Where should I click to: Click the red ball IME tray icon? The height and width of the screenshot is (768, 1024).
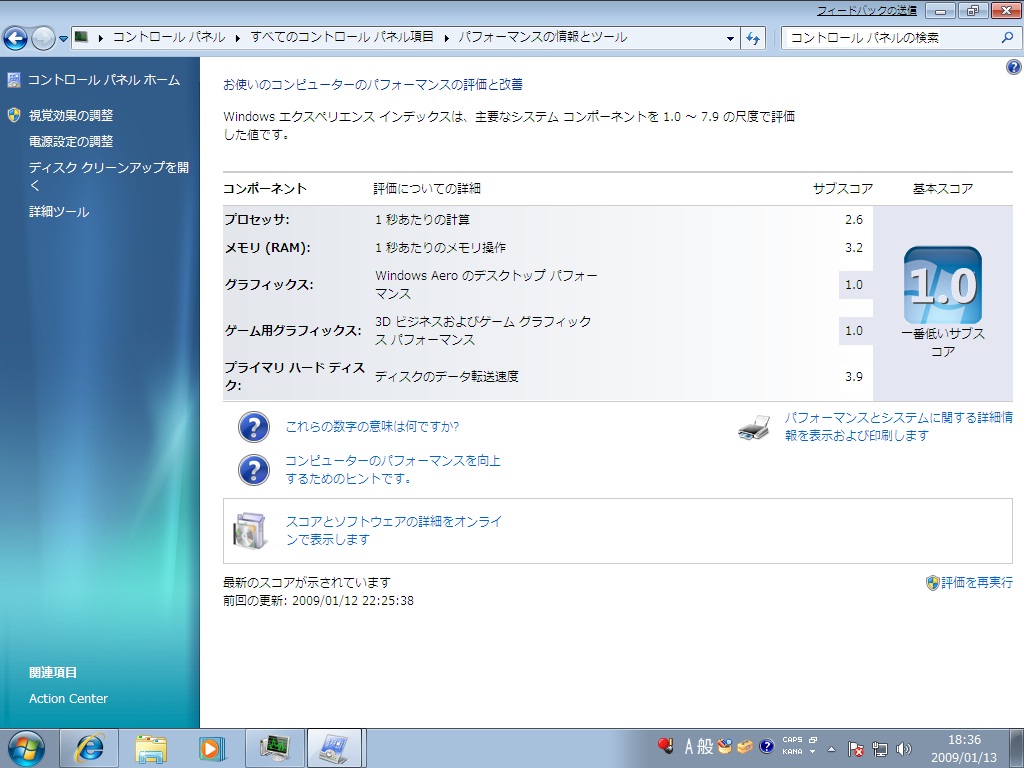[665, 745]
